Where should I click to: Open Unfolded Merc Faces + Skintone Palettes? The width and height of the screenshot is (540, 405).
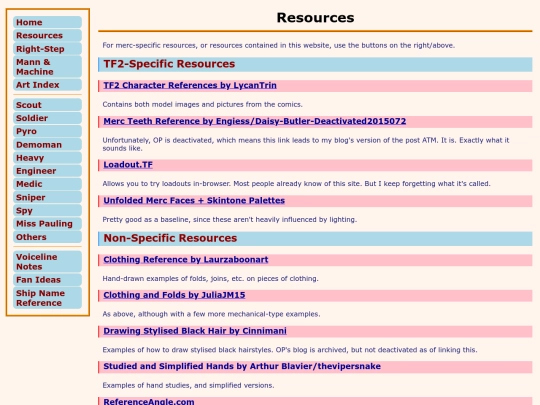pos(194,200)
